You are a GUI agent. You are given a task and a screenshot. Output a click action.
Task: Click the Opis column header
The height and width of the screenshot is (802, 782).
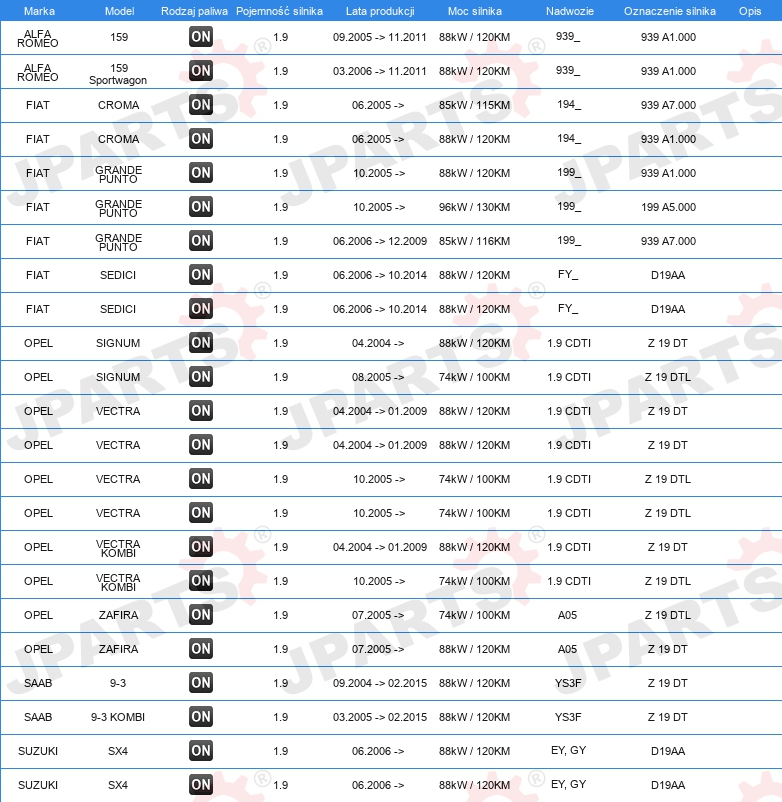(750, 11)
